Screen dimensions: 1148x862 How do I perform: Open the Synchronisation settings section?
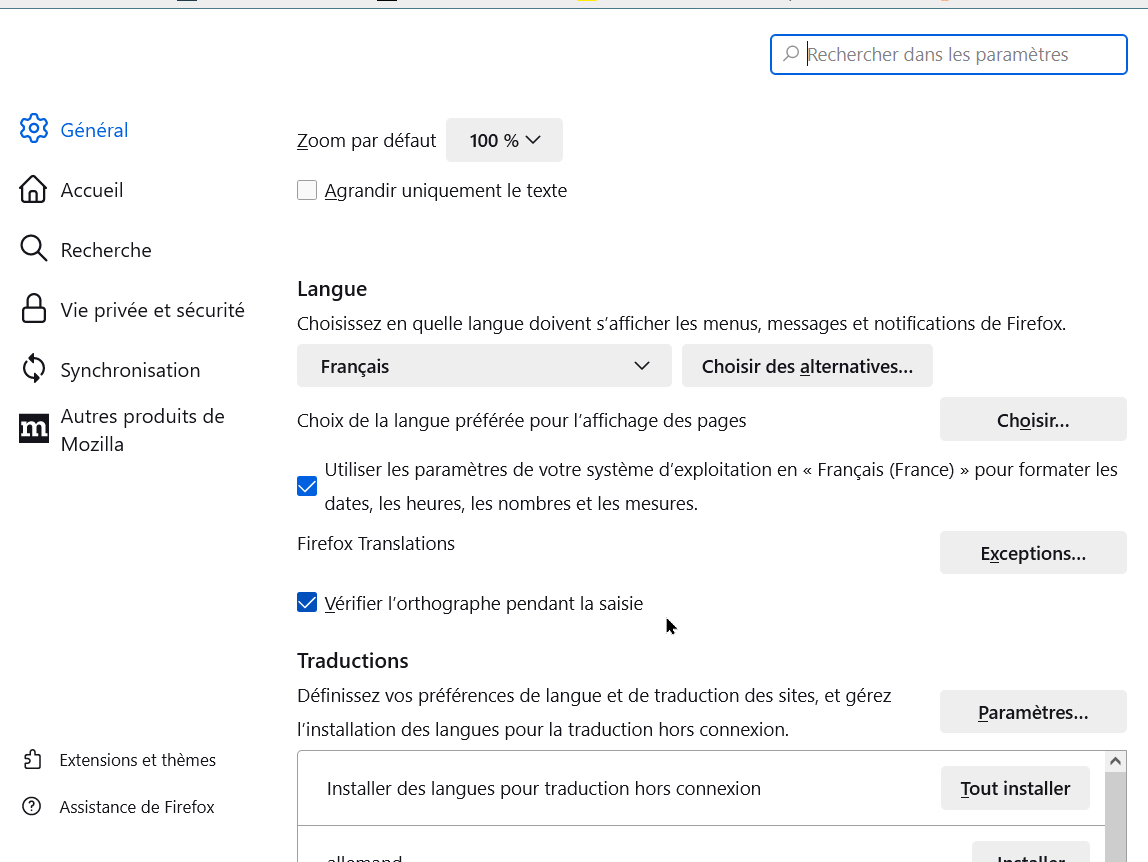130,370
